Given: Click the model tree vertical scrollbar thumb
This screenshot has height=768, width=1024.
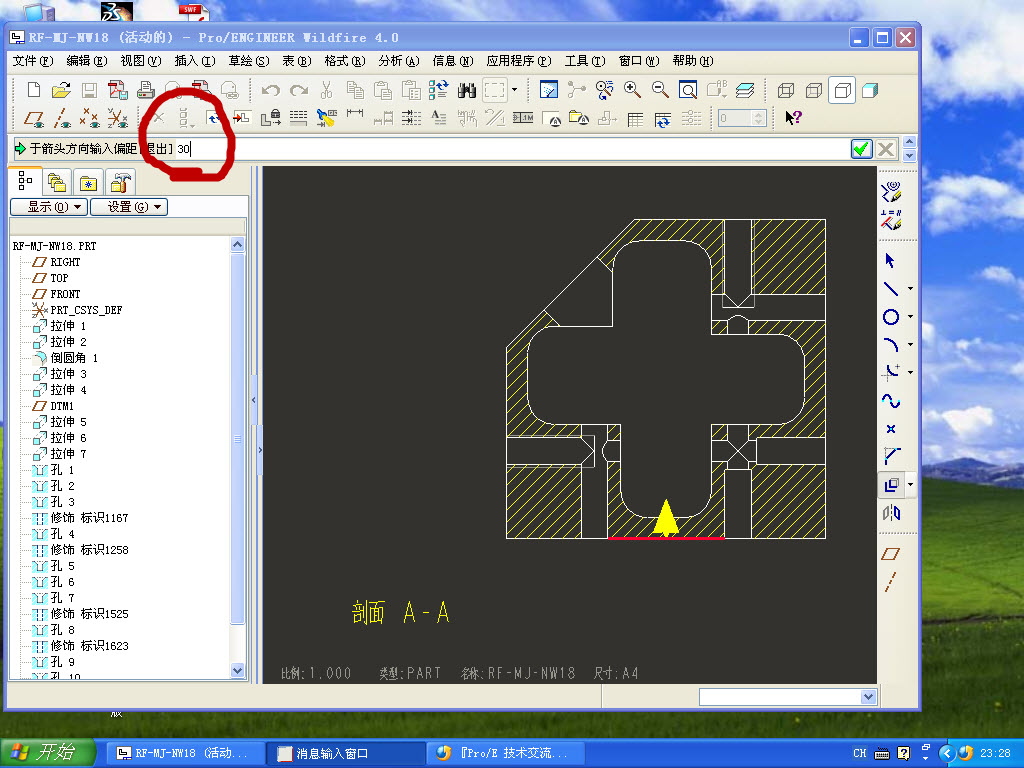Looking at the screenshot, I should pyautogui.click(x=238, y=439).
